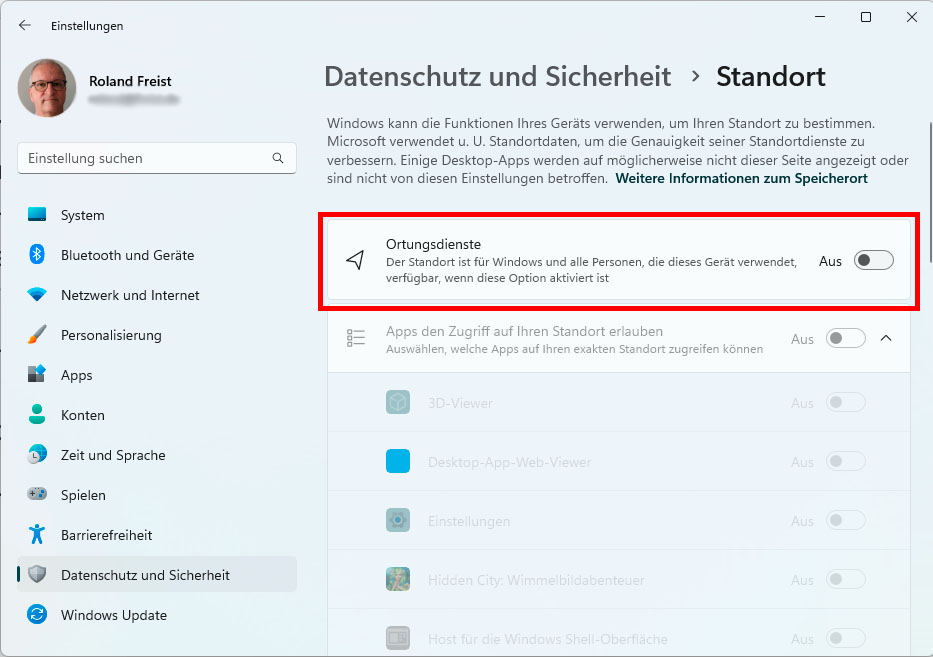Click the Ortungsdienste location arrow icon
The height and width of the screenshot is (657, 933).
(x=355, y=260)
